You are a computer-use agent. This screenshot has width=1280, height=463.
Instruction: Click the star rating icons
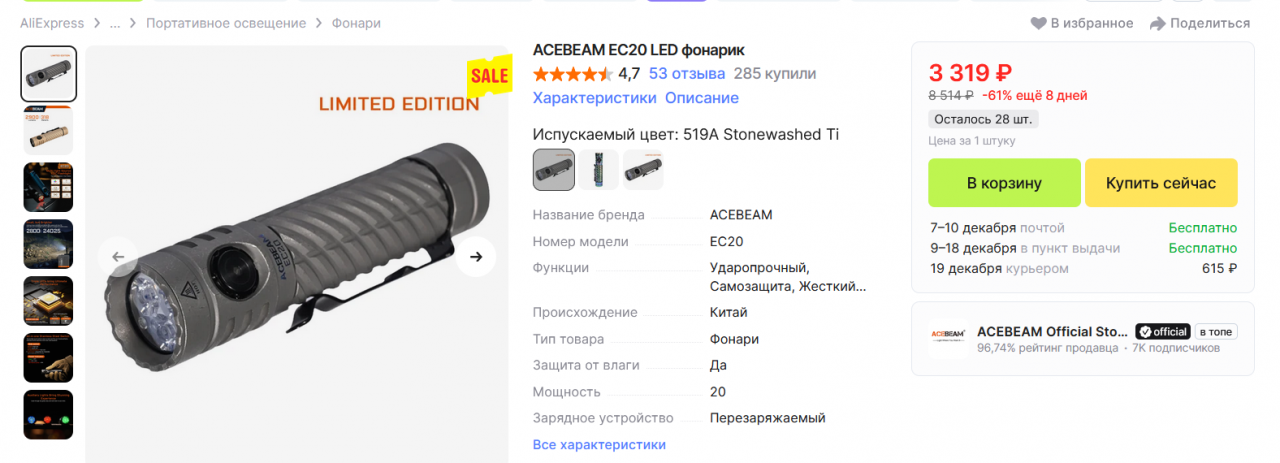tap(572, 74)
